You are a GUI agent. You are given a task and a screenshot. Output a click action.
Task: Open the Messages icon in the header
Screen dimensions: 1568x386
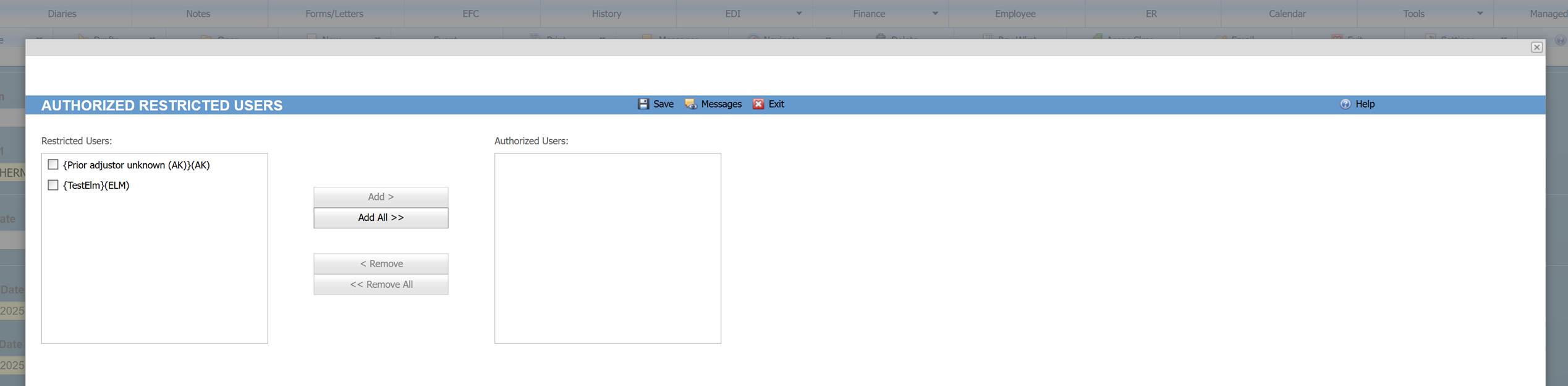point(690,104)
